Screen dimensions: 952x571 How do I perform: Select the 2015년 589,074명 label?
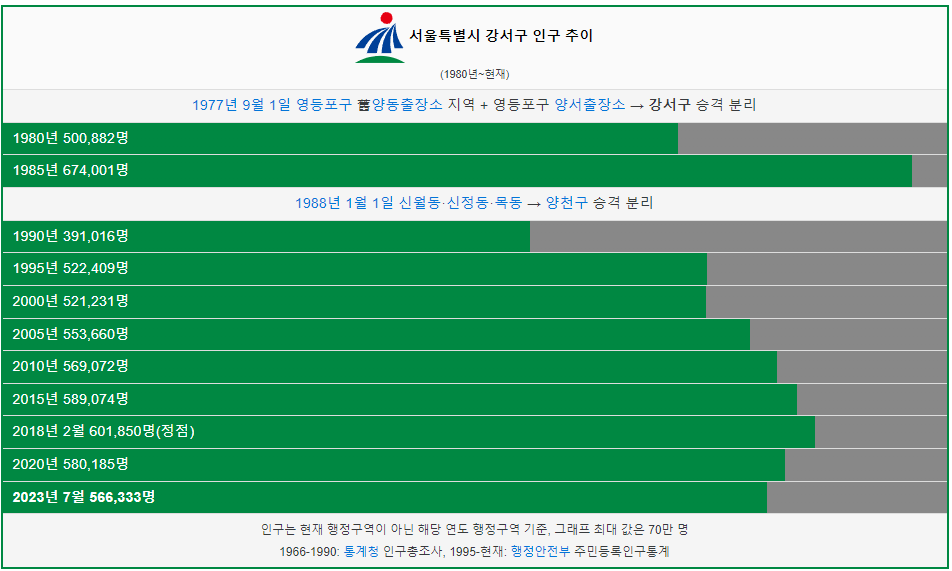(70, 399)
